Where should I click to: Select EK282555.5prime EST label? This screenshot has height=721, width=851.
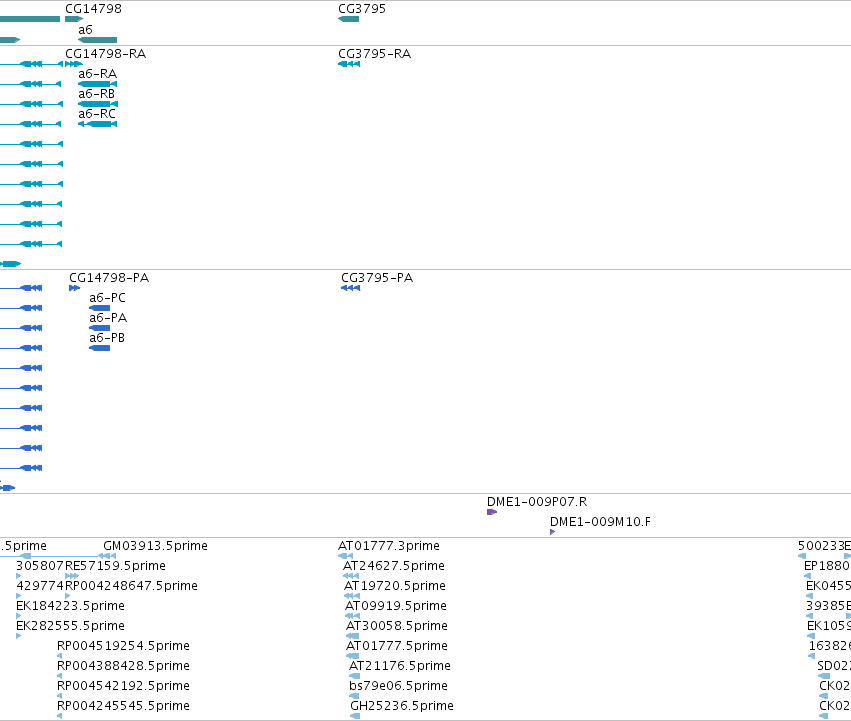71,626
